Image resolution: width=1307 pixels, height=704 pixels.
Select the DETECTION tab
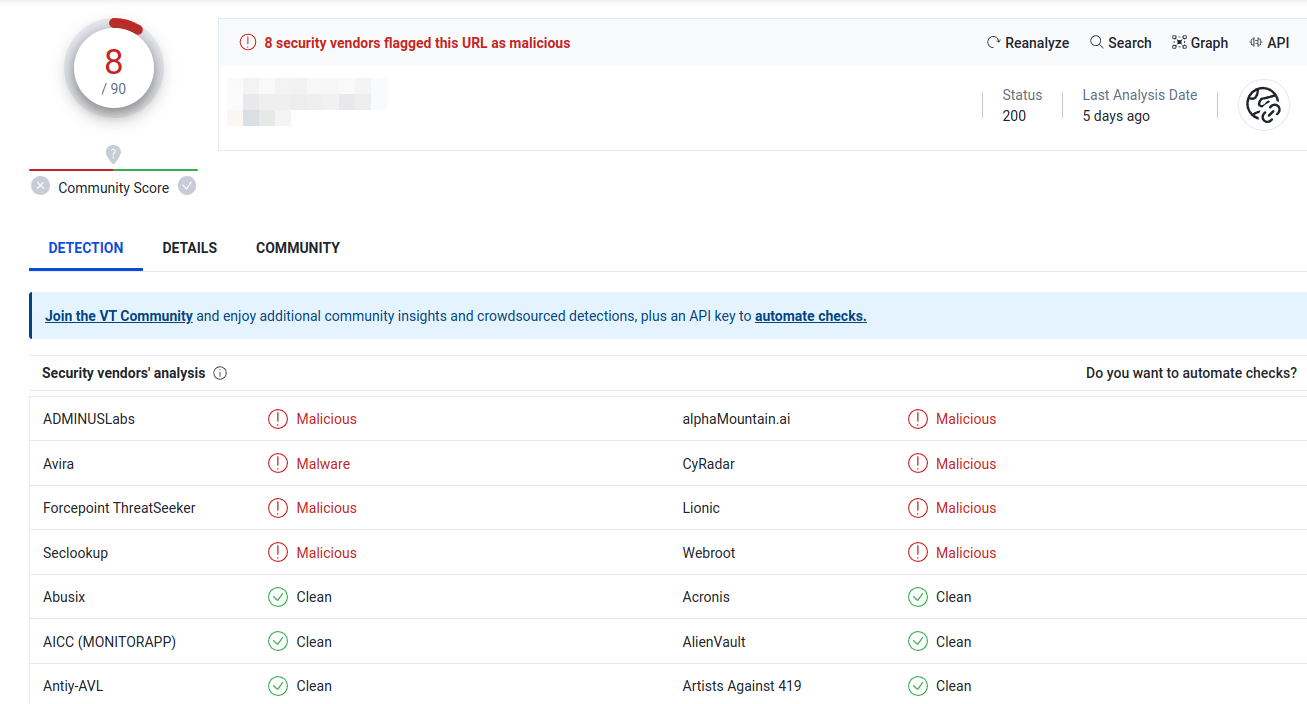(x=86, y=248)
